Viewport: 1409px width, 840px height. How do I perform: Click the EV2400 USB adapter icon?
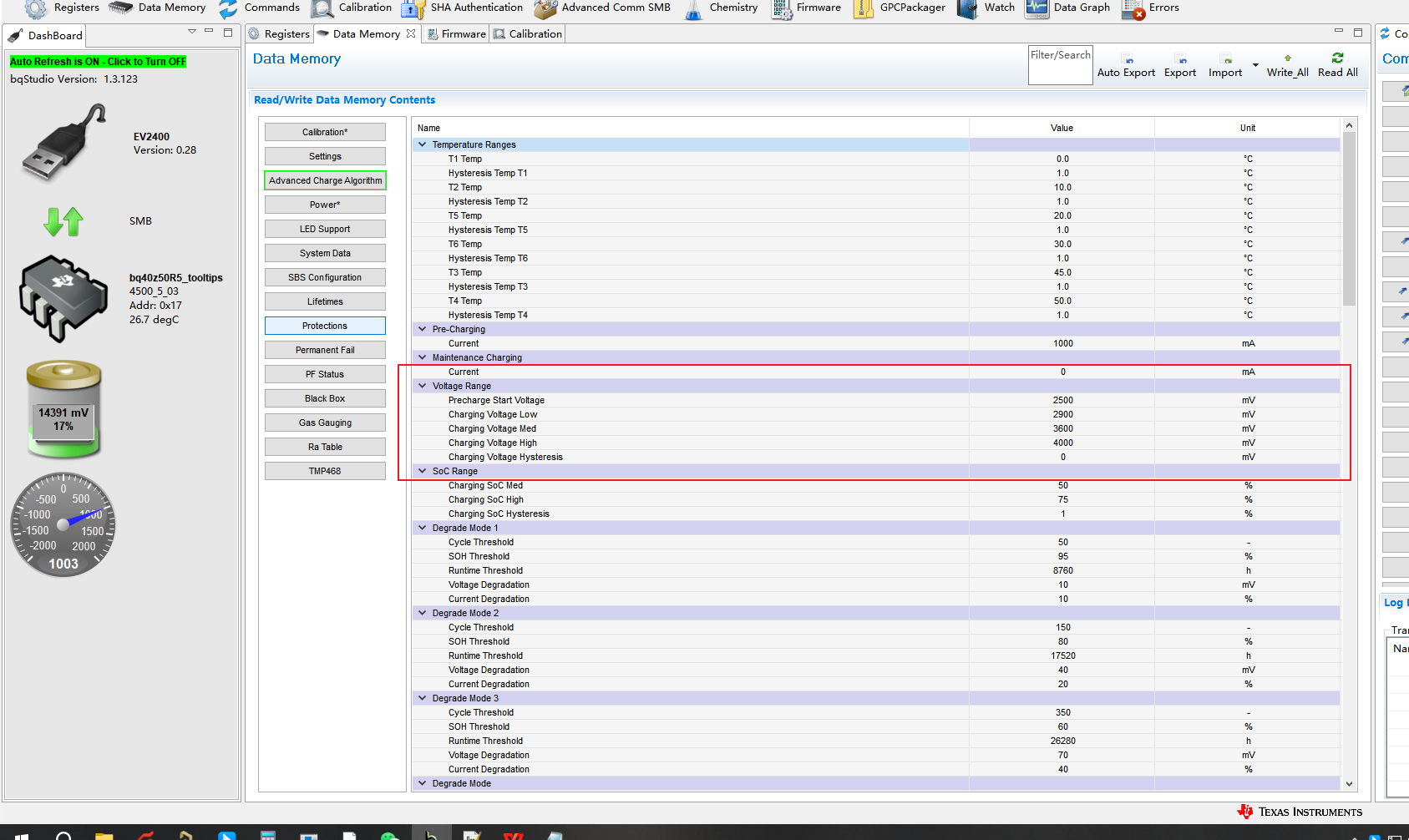click(x=64, y=142)
